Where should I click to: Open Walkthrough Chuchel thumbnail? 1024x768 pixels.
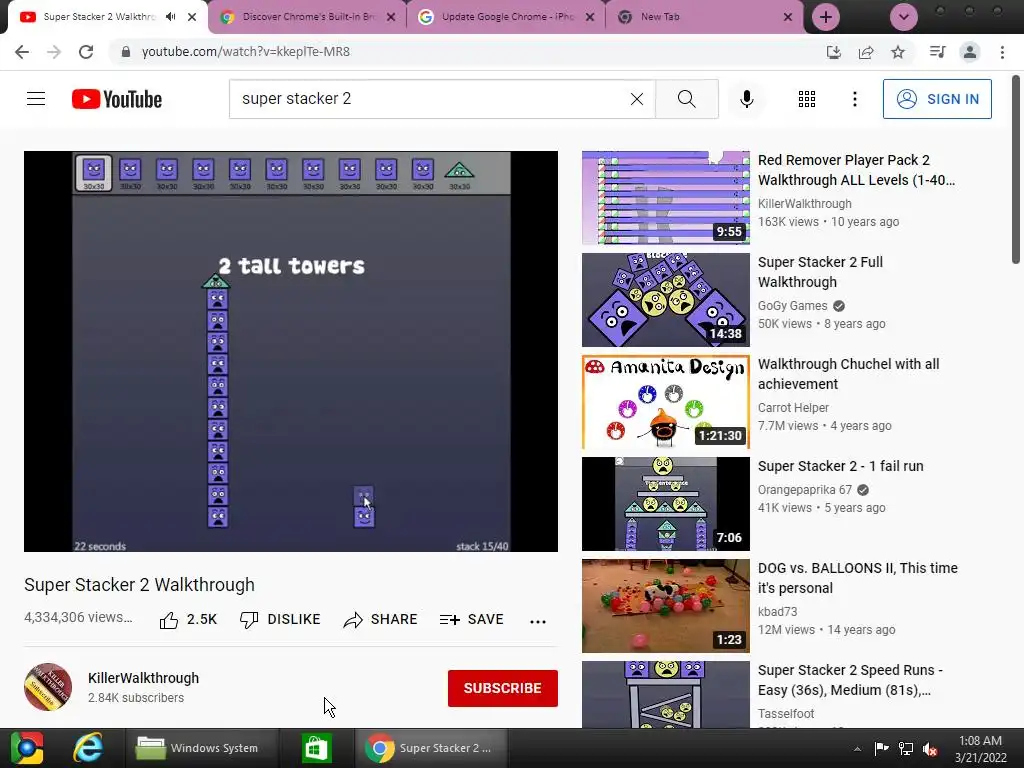click(x=665, y=402)
